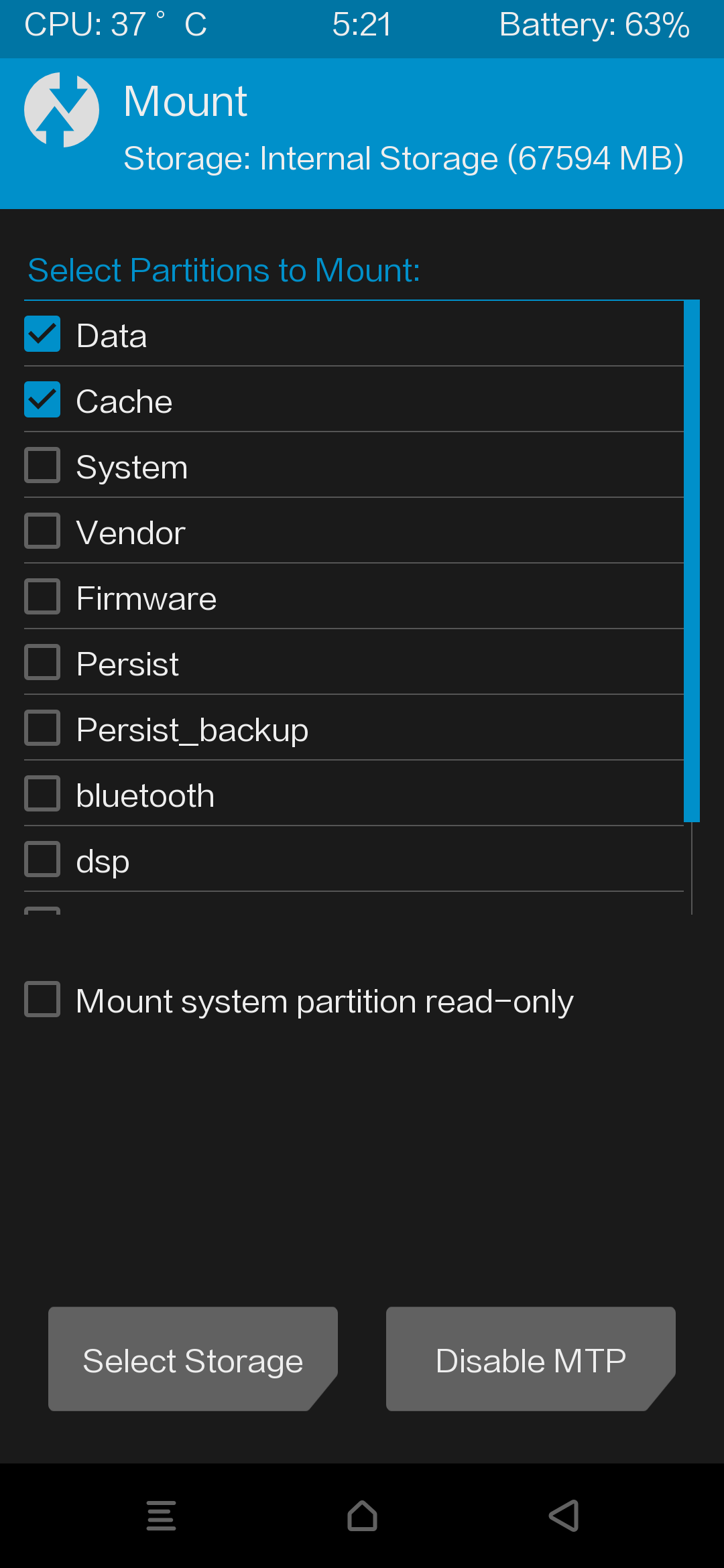724x1568 pixels.
Task: Check the dsp partition checkbox
Action: click(42, 860)
